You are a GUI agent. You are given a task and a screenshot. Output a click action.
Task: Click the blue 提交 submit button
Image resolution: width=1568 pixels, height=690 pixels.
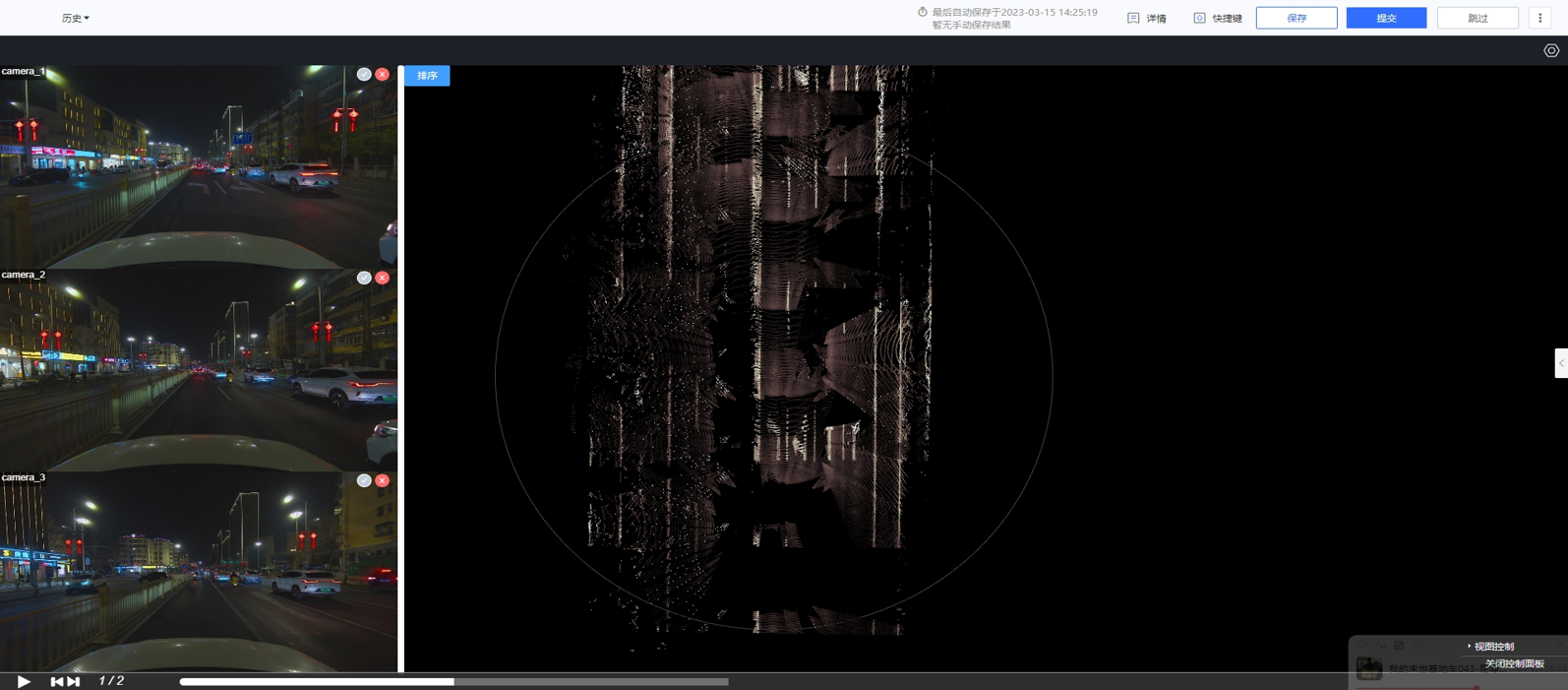(1385, 18)
